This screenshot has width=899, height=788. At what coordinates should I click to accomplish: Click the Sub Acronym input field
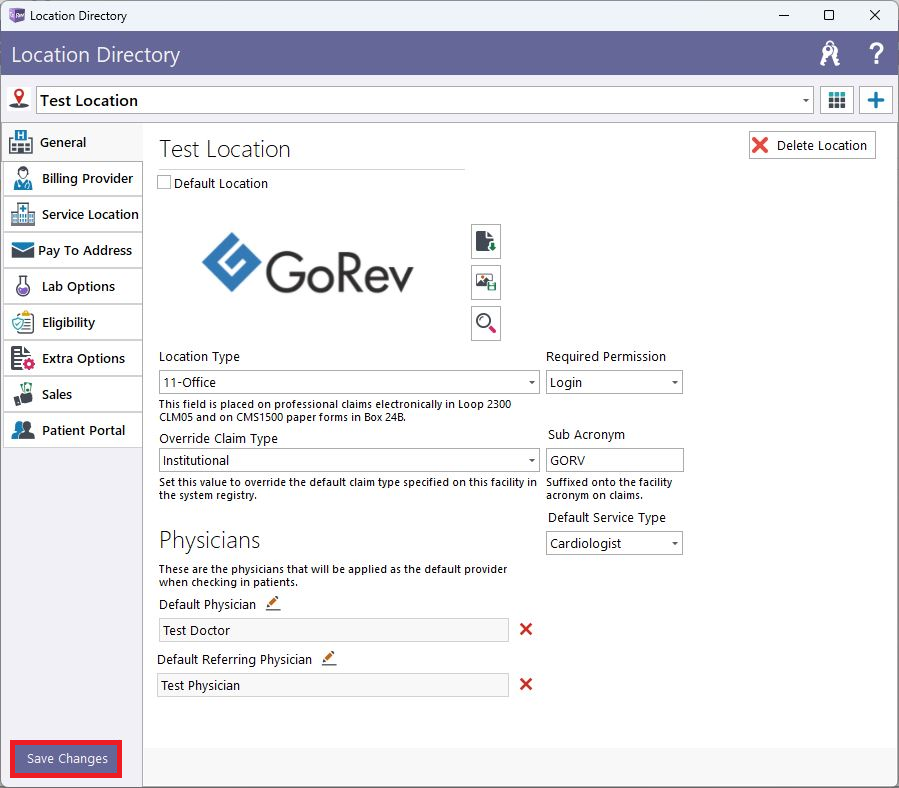pos(614,460)
